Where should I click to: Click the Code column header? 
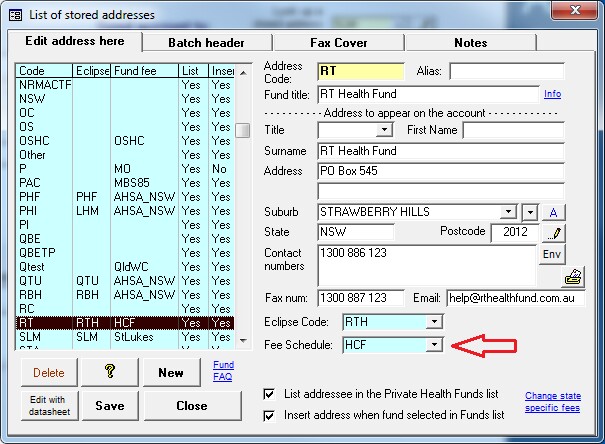44,71
